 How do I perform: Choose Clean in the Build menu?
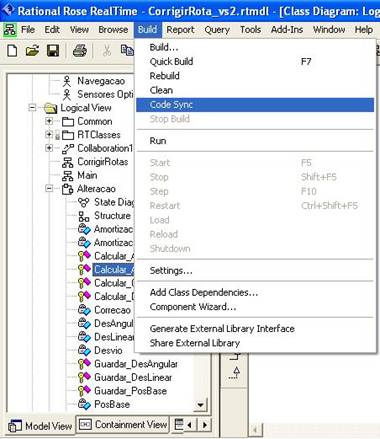[255, 90]
